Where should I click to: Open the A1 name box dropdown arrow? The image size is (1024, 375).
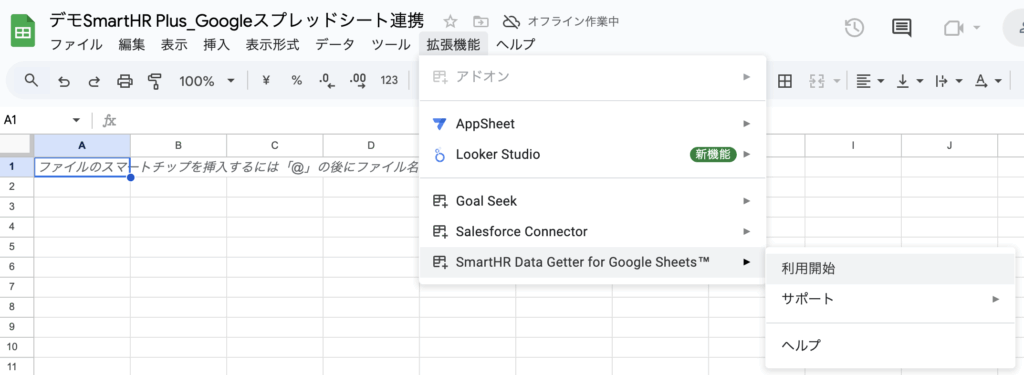[76, 120]
